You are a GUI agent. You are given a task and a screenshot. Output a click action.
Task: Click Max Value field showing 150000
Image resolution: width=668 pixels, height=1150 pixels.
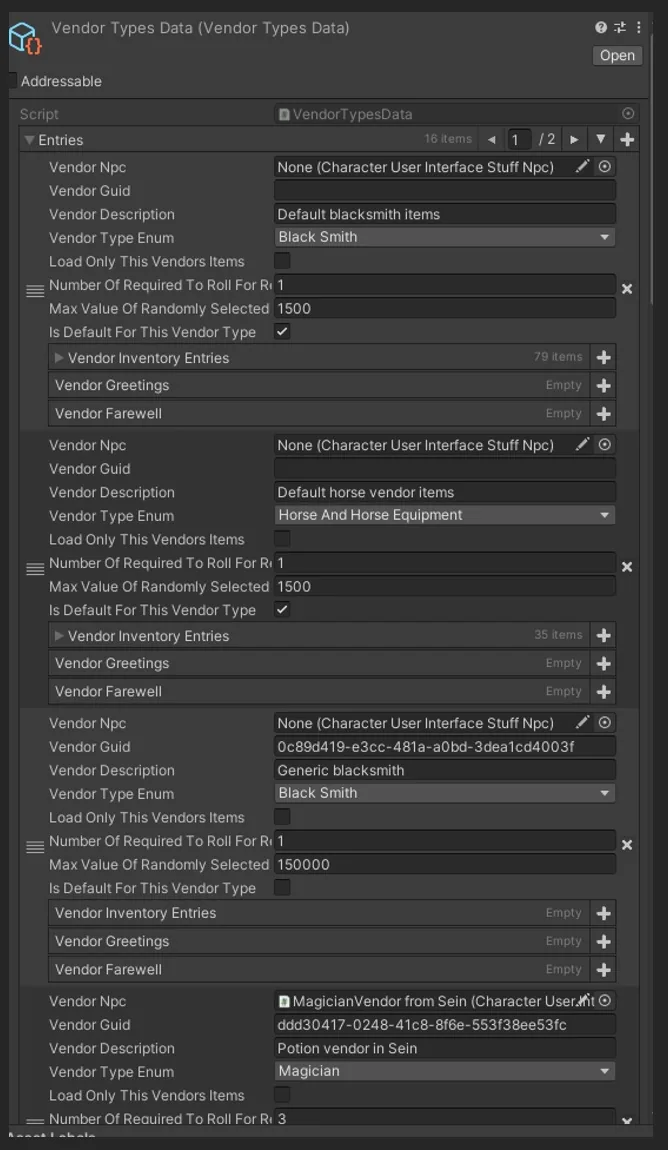tap(445, 865)
